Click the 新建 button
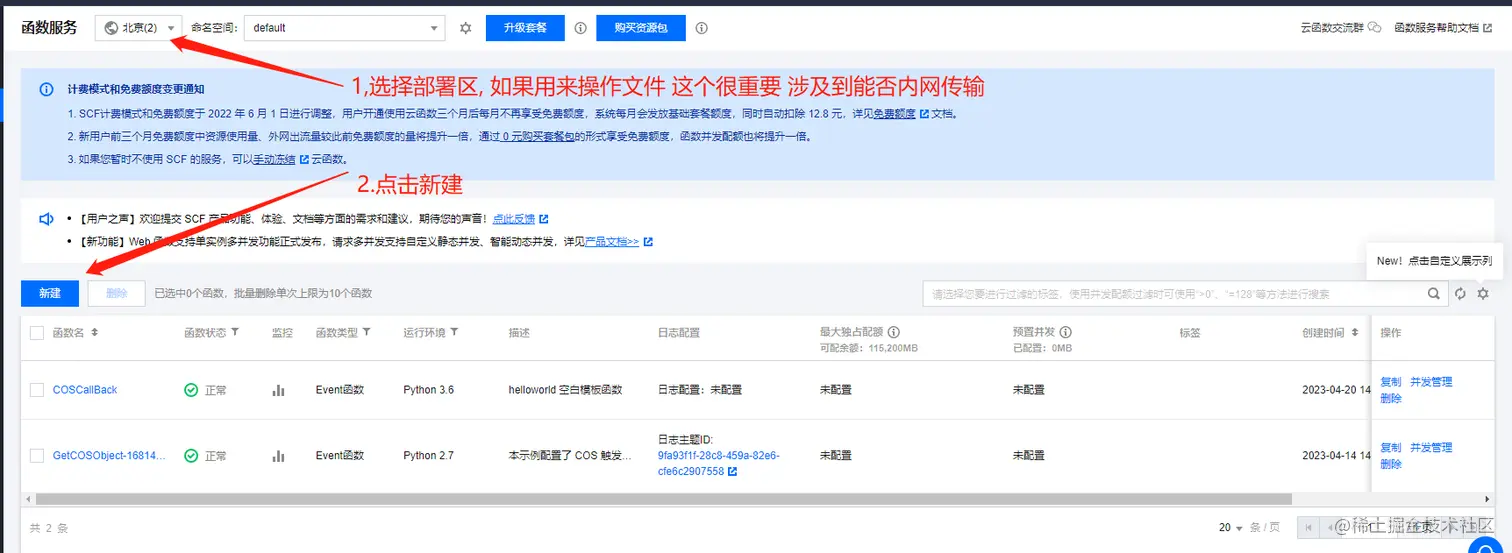 pyautogui.click(x=50, y=293)
